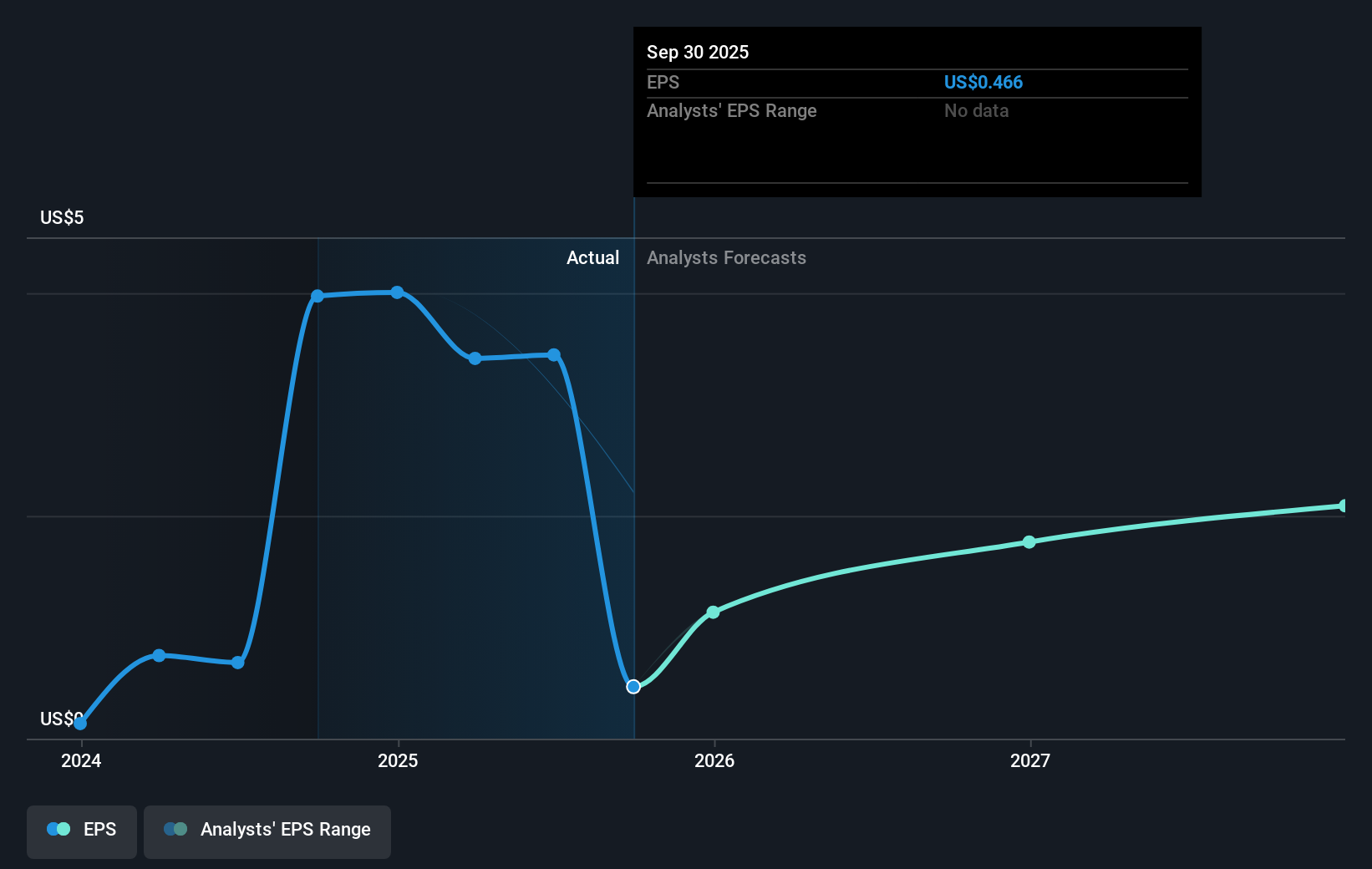Select the 2027 forecast data point

1029,542
